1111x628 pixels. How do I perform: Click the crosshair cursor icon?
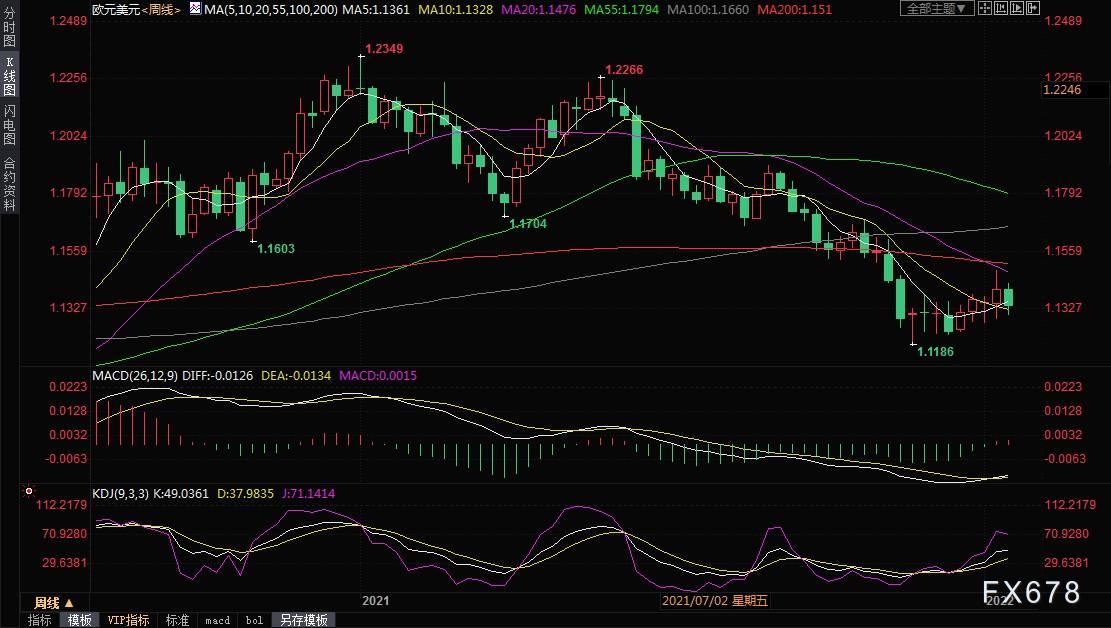(x=985, y=9)
